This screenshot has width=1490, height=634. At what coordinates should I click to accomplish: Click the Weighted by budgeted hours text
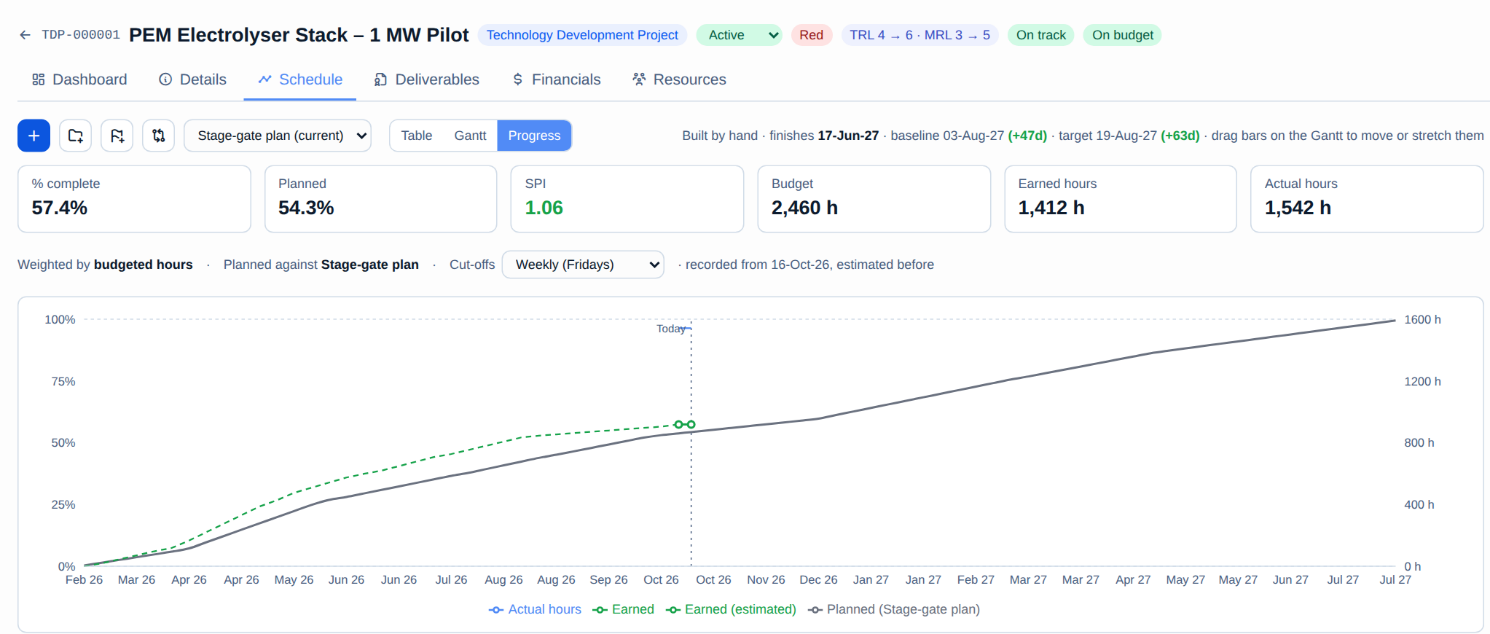(x=105, y=265)
